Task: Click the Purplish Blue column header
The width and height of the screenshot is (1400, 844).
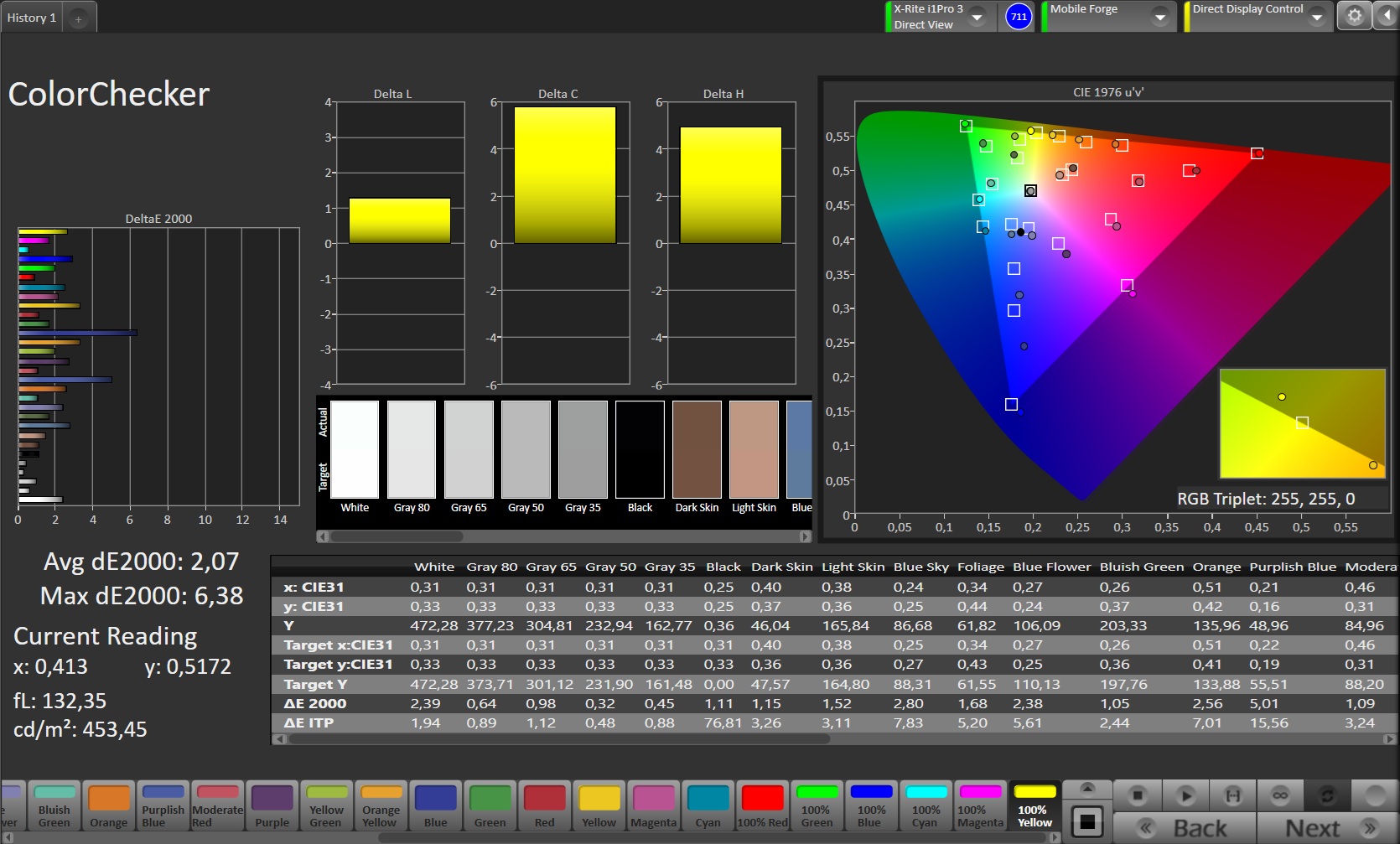Action: 1293,567
